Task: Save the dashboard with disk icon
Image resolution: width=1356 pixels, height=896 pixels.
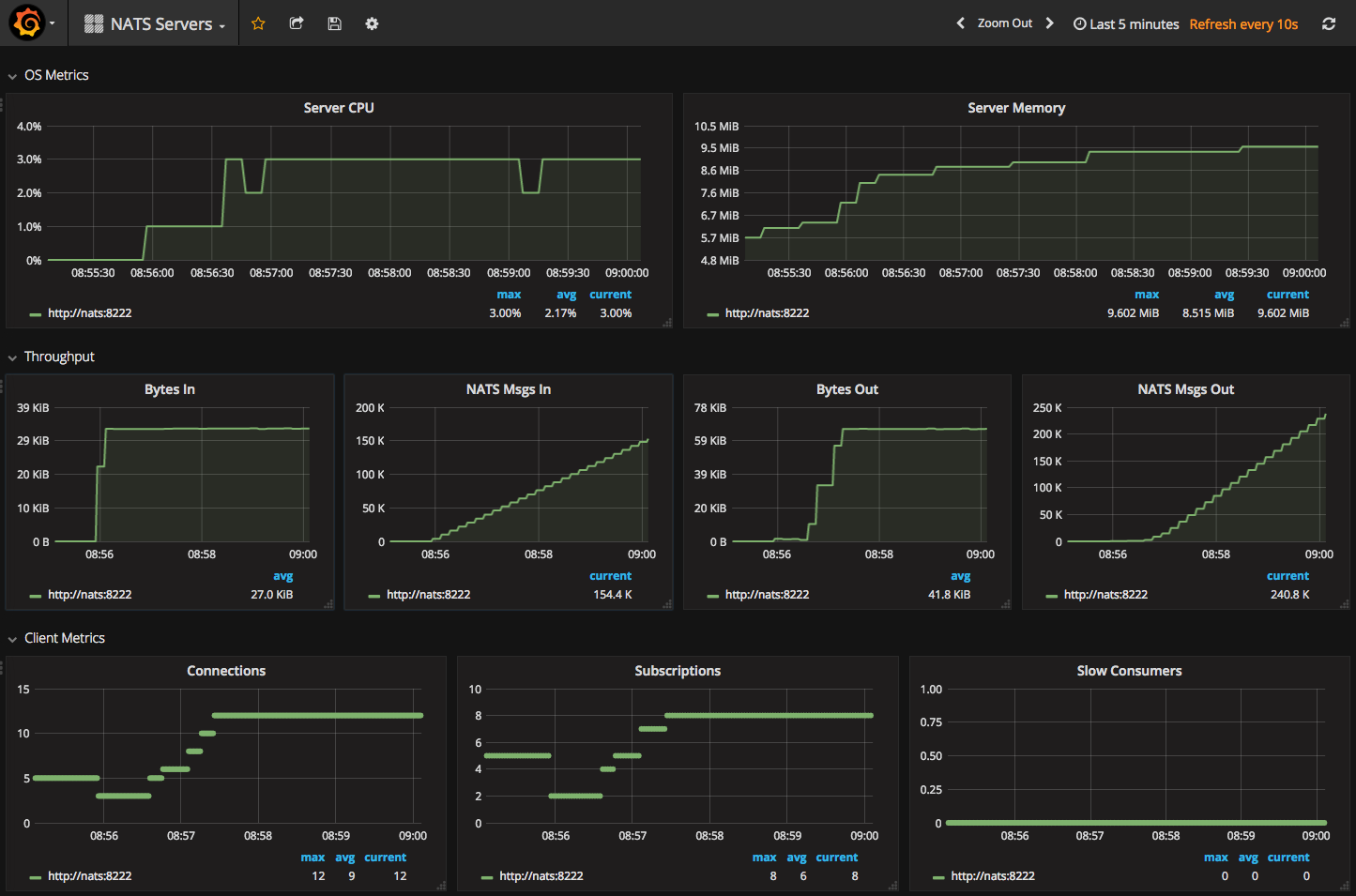Action: (334, 23)
